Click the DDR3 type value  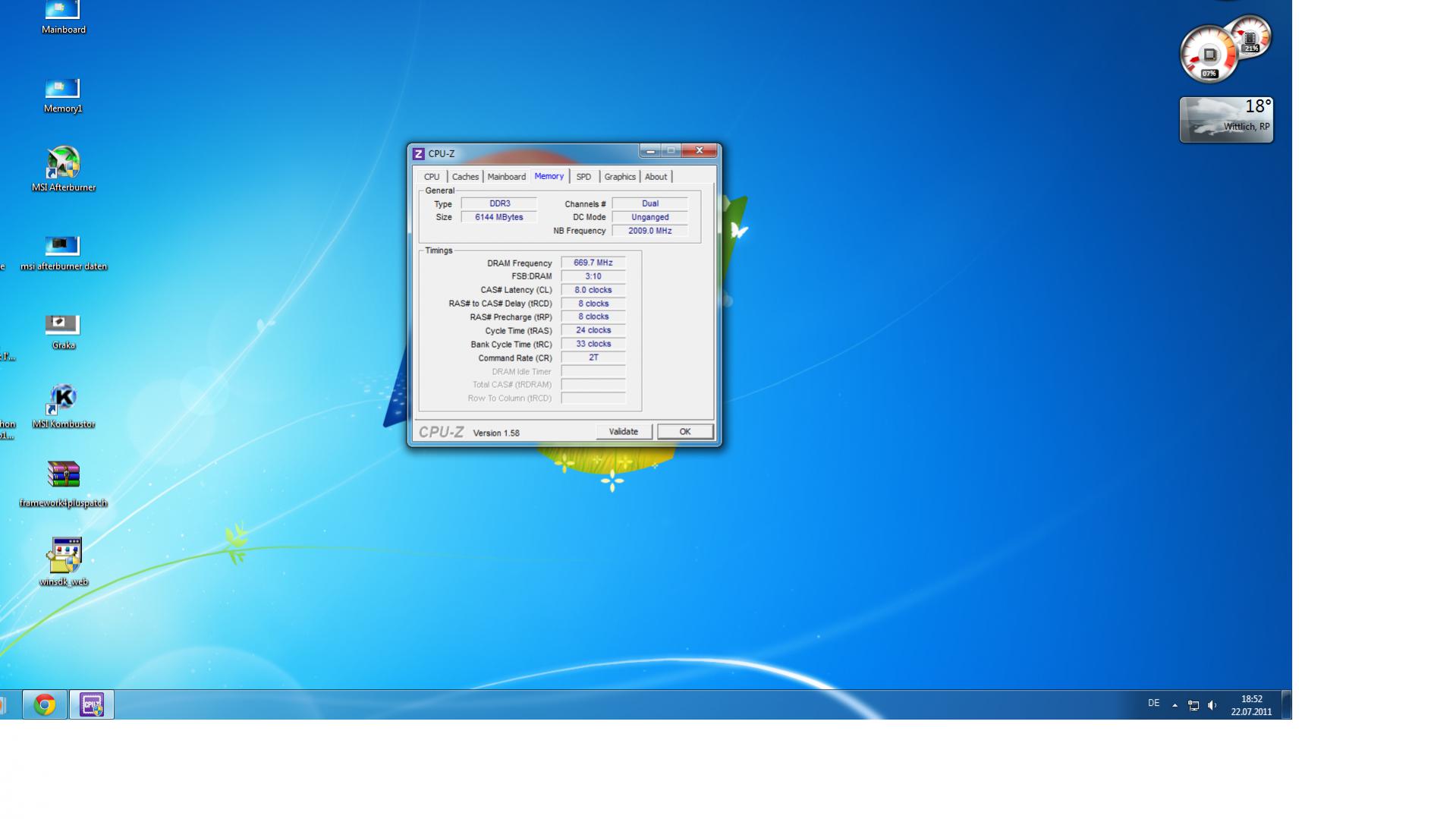tap(499, 203)
